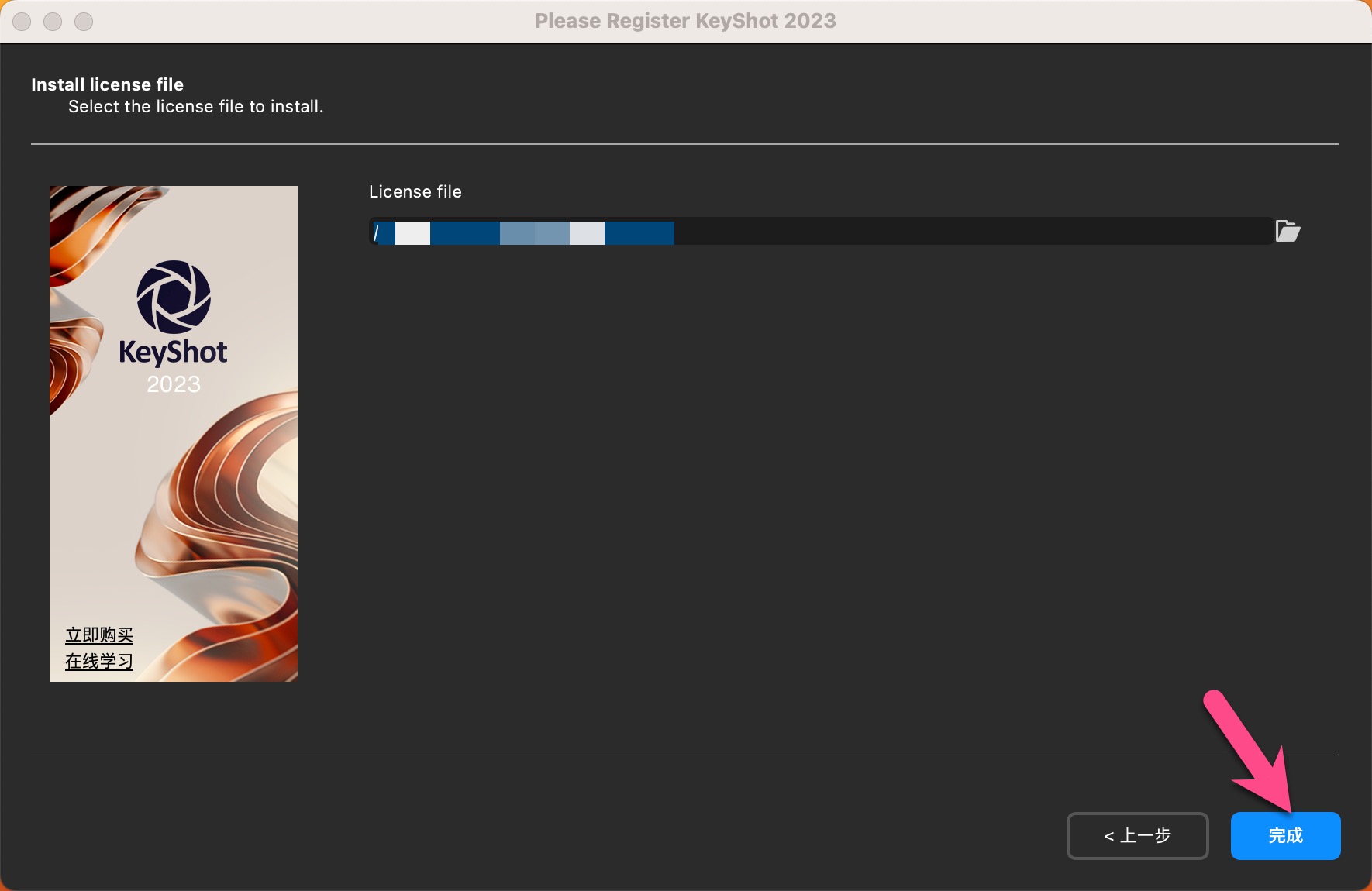
Task: Click into the License file path field
Action: pyautogui.click(x=820, y=232)
